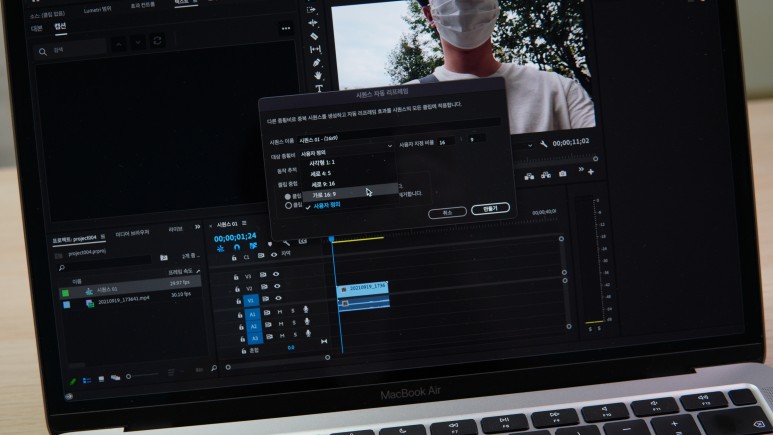The width and height of the screenshot is (773, 435).
Task: Choose horizontal 16:9 from the ratio list
Action: (351, 194)
